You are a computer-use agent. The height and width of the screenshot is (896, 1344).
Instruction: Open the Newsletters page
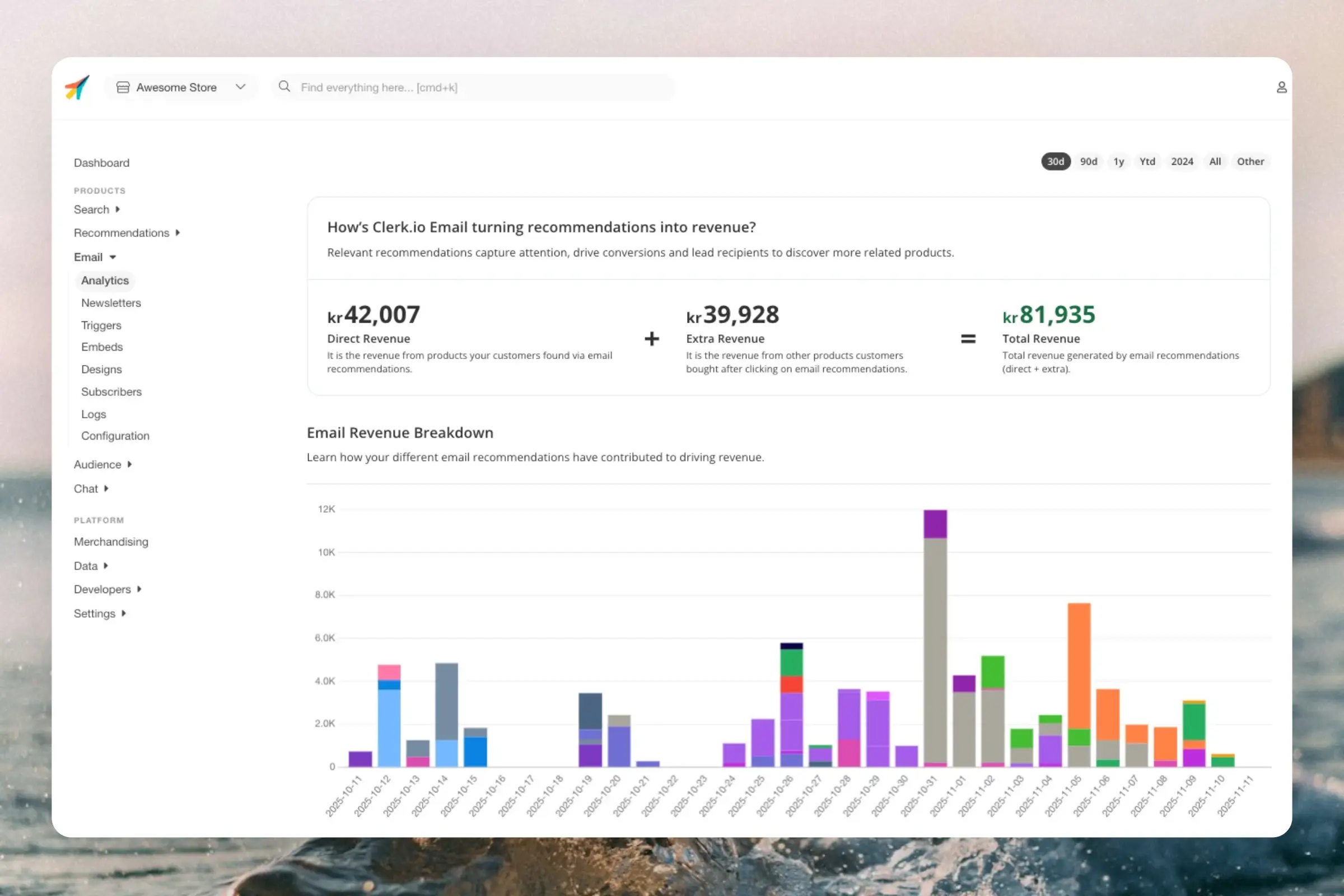tap(111, 303)
